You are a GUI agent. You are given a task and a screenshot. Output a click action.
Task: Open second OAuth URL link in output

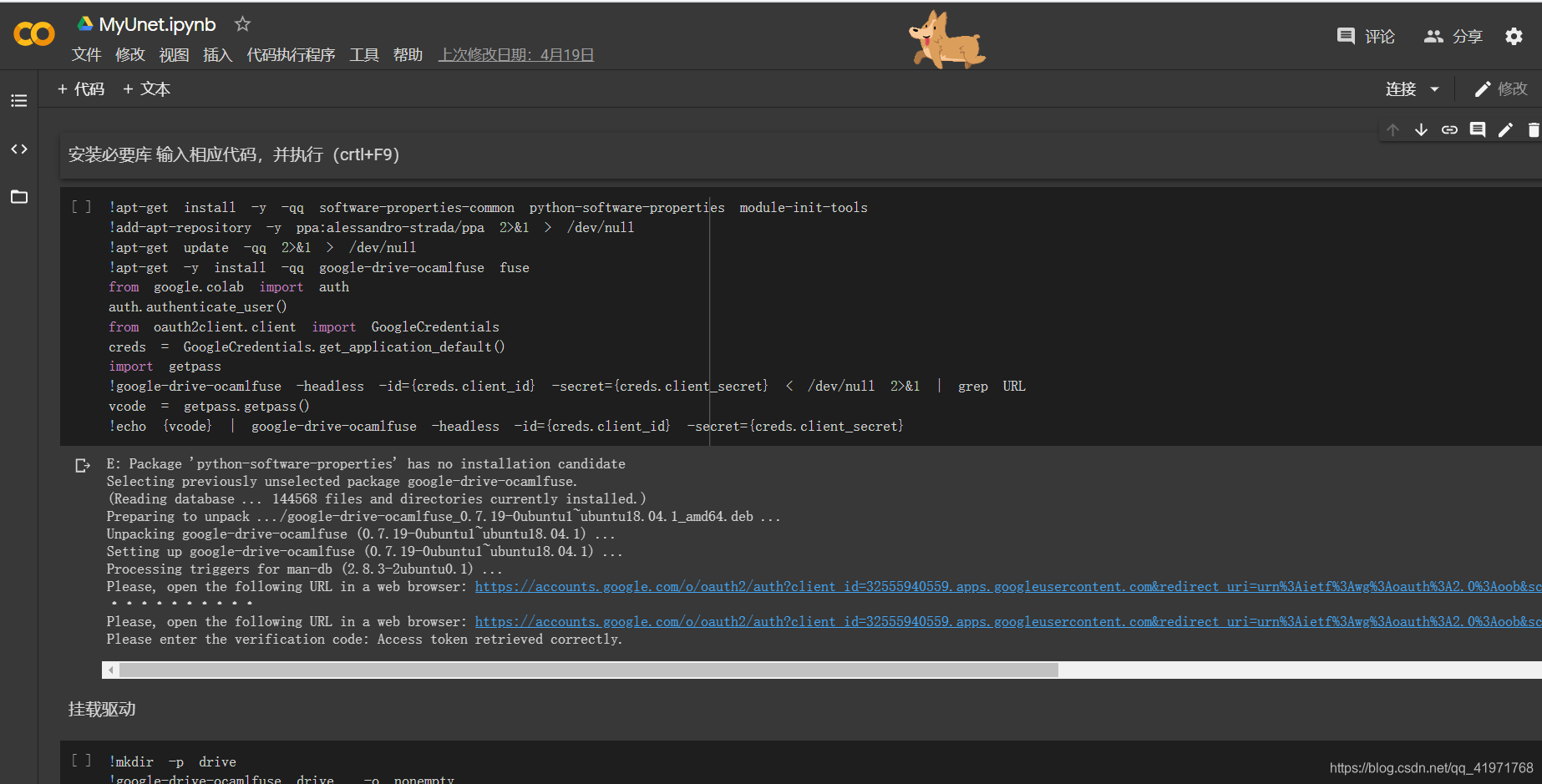(x=1008, y=621)
